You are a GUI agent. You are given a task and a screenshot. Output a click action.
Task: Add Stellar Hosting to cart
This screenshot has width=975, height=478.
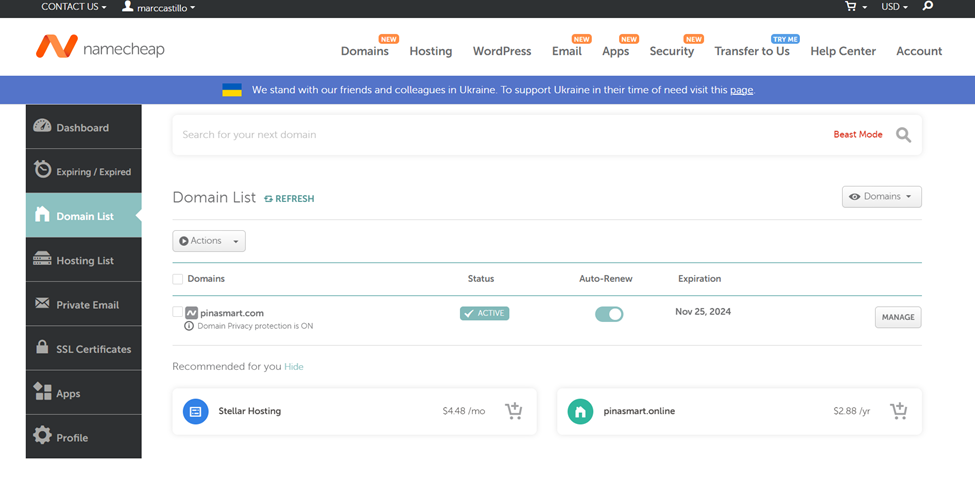(x=514, y=411)
